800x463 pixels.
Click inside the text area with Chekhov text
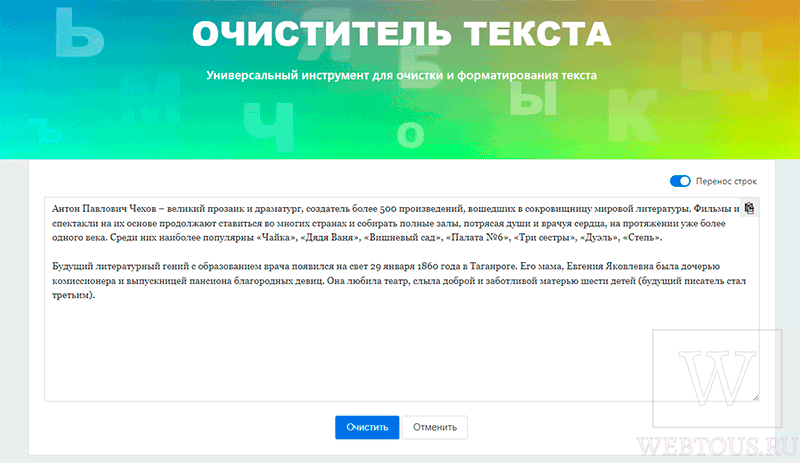pyautogui.click(x=402, y=299)
